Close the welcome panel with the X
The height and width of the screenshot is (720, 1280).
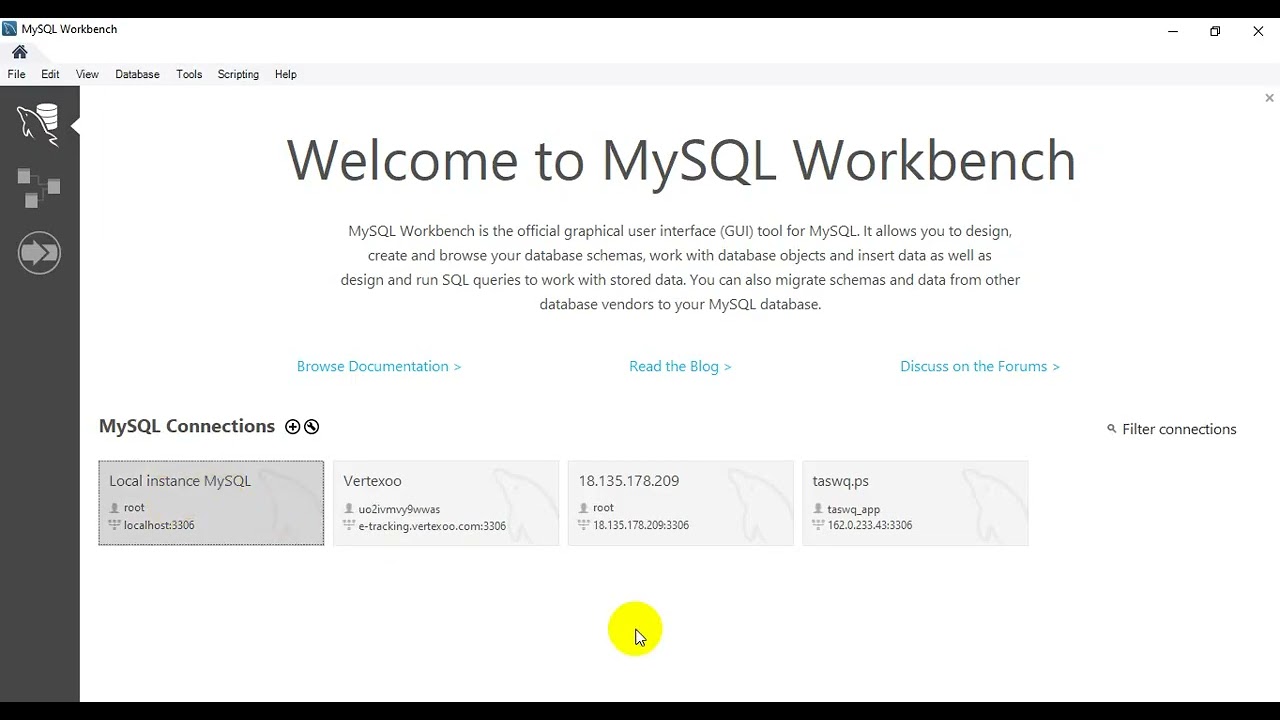pyautogui.click(x=1269, y=98)
